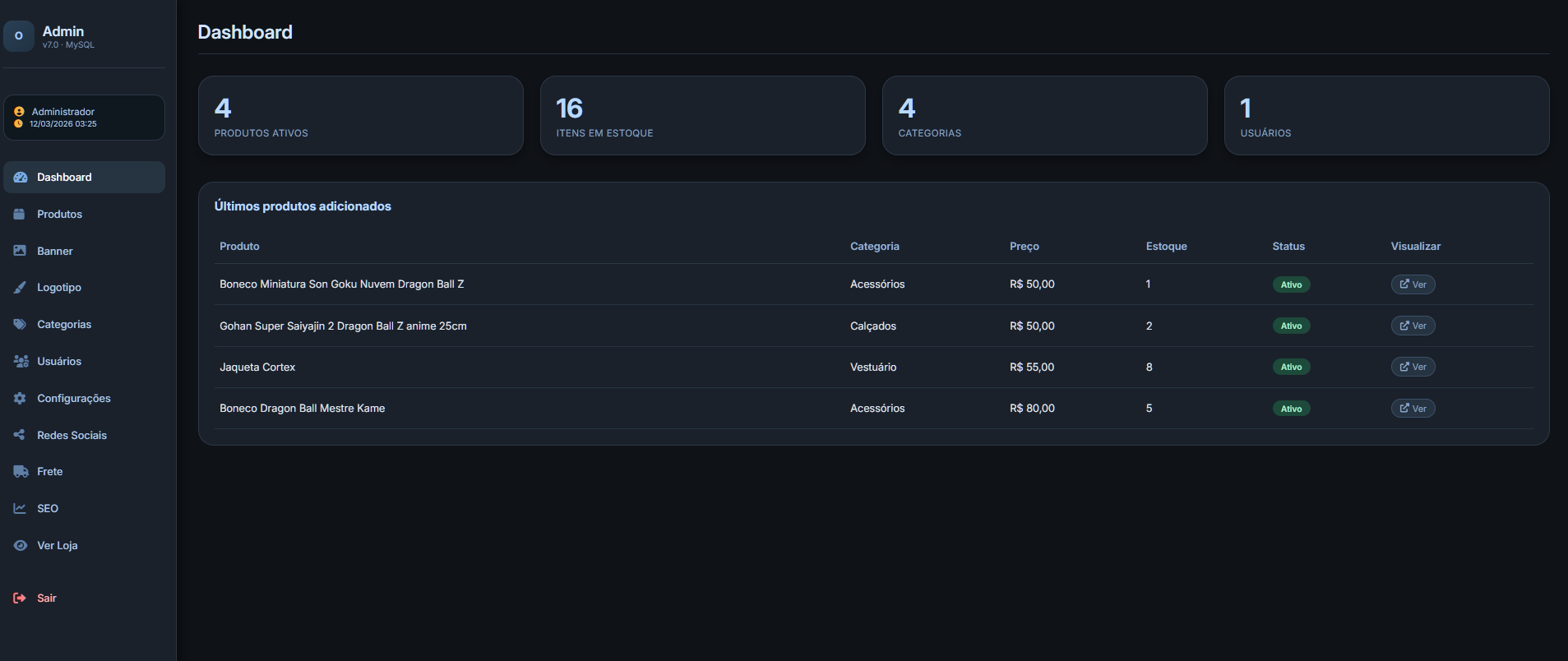Click the Produtos Ativos stat card
The image size is (1568, 661).
point(360,116)
